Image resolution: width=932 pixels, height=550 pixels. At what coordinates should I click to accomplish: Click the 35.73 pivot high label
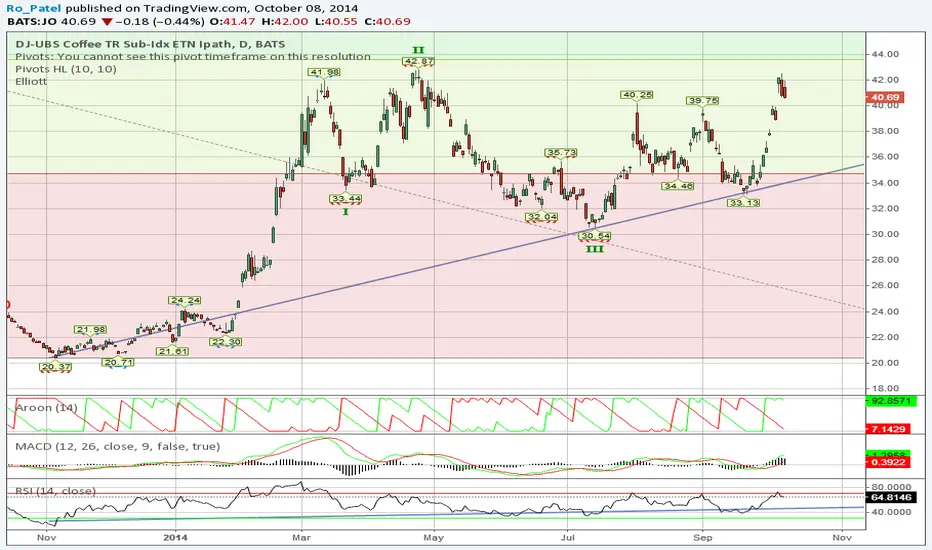tap(561, 153)
